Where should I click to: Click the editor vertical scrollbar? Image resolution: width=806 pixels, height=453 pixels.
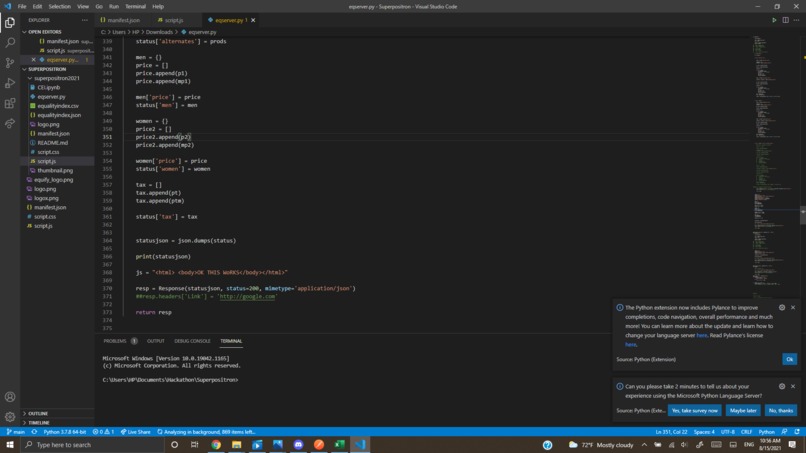point(803,216)
